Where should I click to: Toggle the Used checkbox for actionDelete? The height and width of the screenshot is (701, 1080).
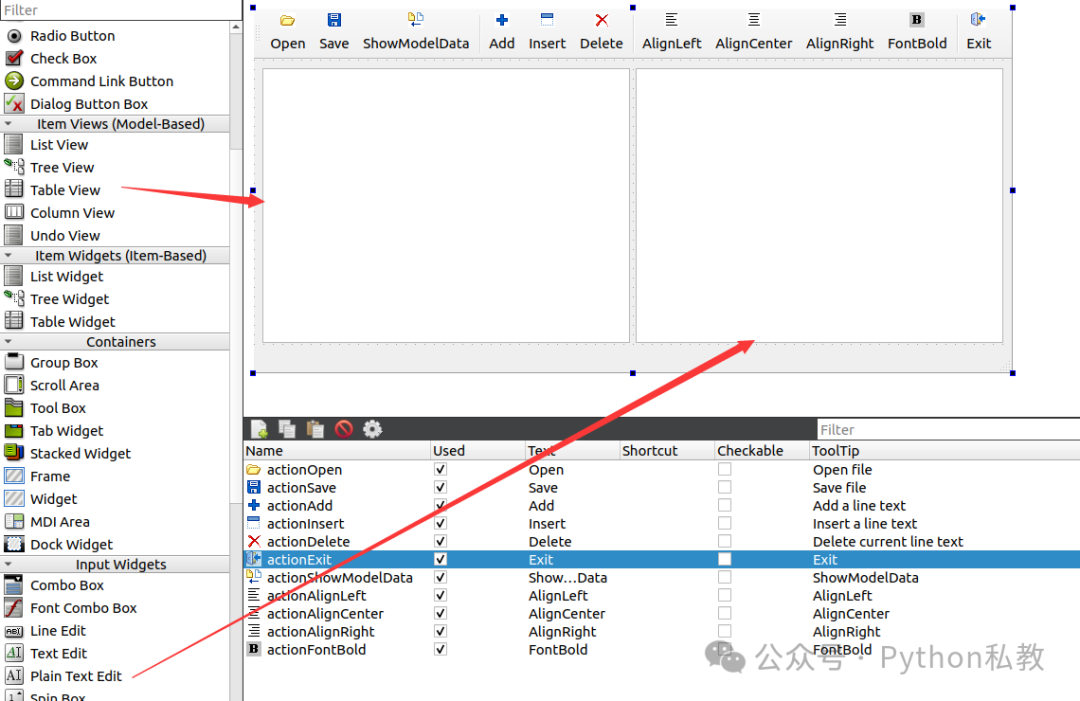tap(440, 541)
